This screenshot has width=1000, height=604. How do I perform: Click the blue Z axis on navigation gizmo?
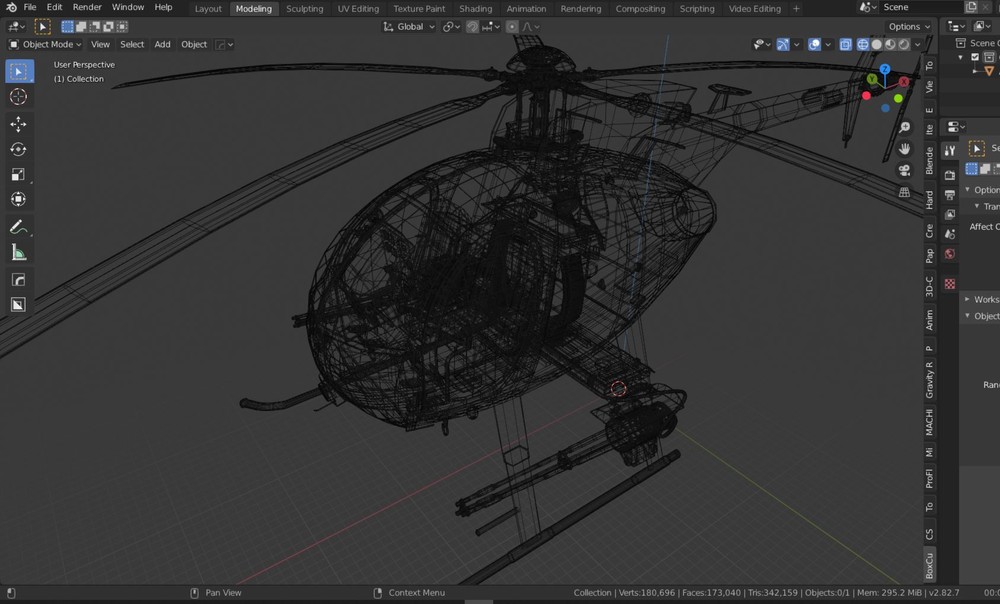click(x=885, y=70)
